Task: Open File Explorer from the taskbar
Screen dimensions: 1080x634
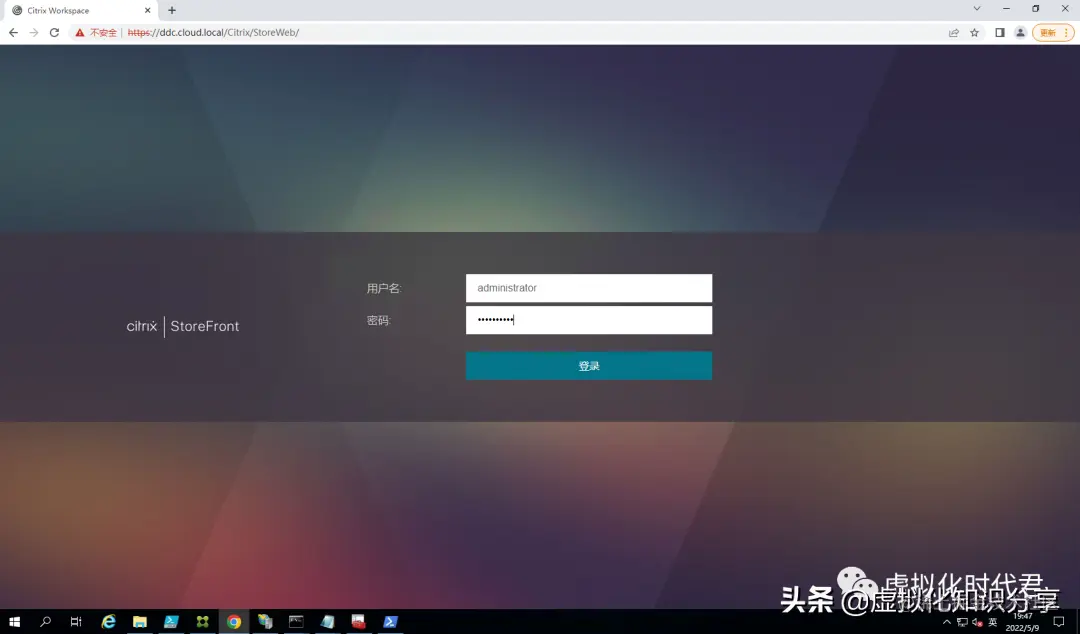Action: pos(140,621)
